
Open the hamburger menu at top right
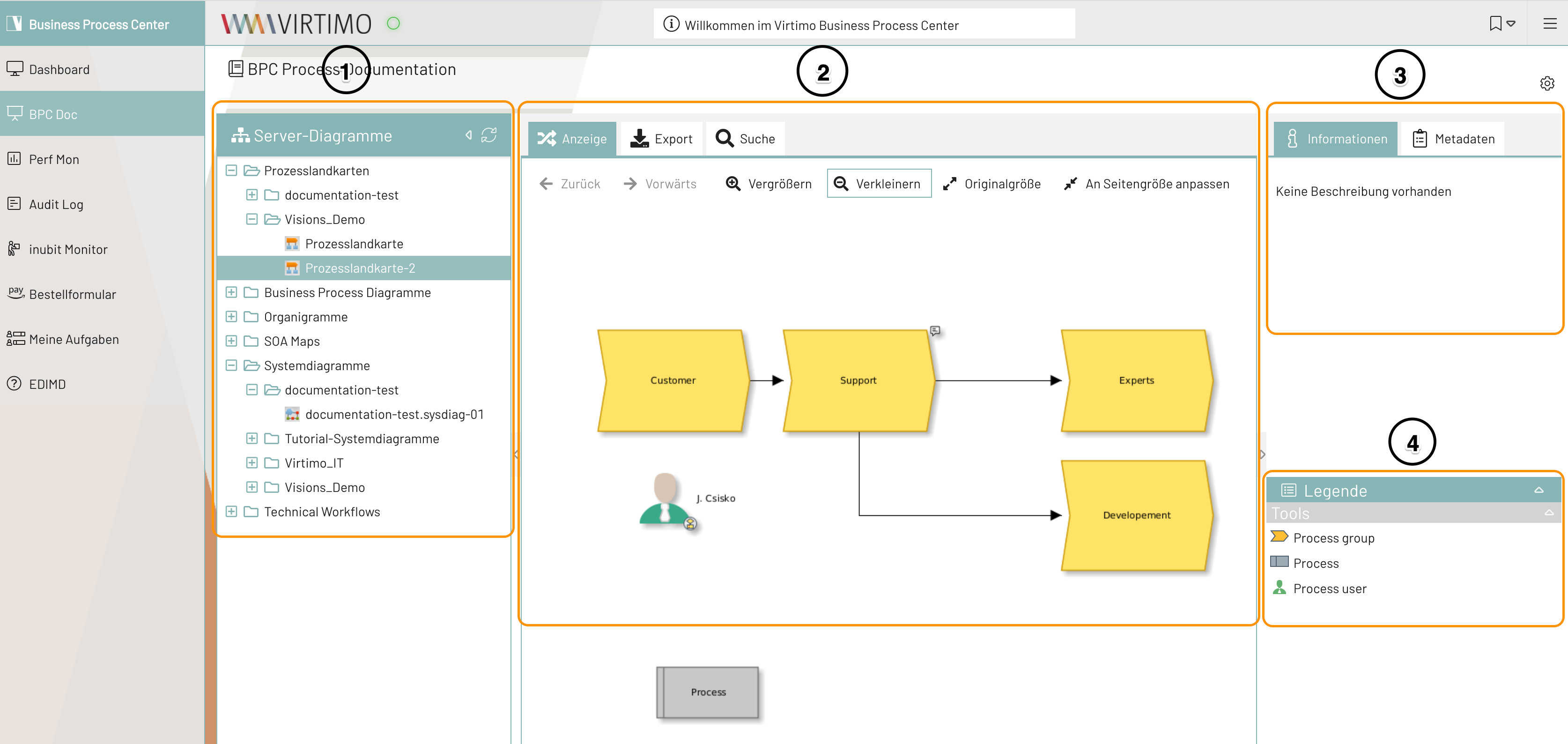[x=1549, y=24]
